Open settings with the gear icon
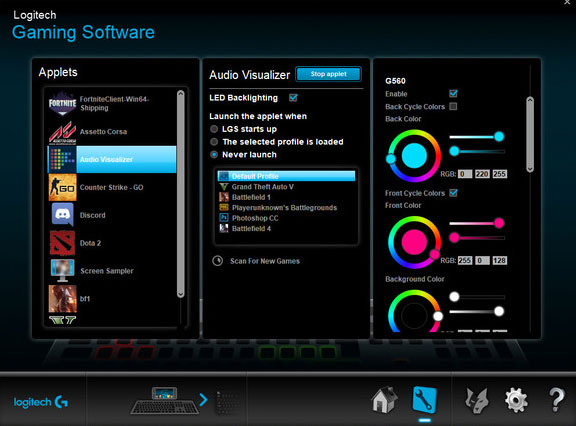576x426 pixels. (x=516, y=400)
